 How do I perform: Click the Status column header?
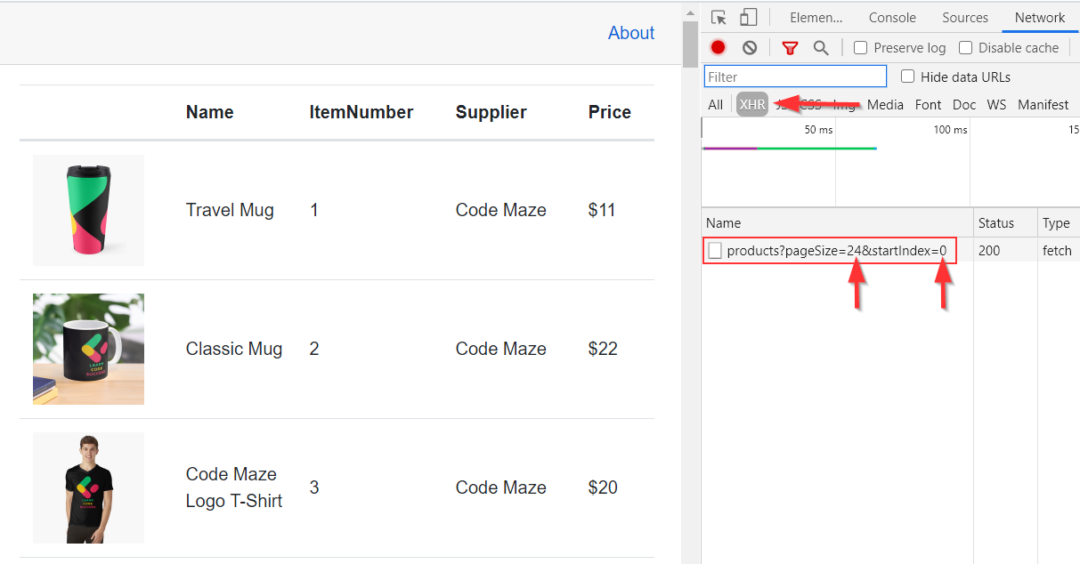(996, 223)
